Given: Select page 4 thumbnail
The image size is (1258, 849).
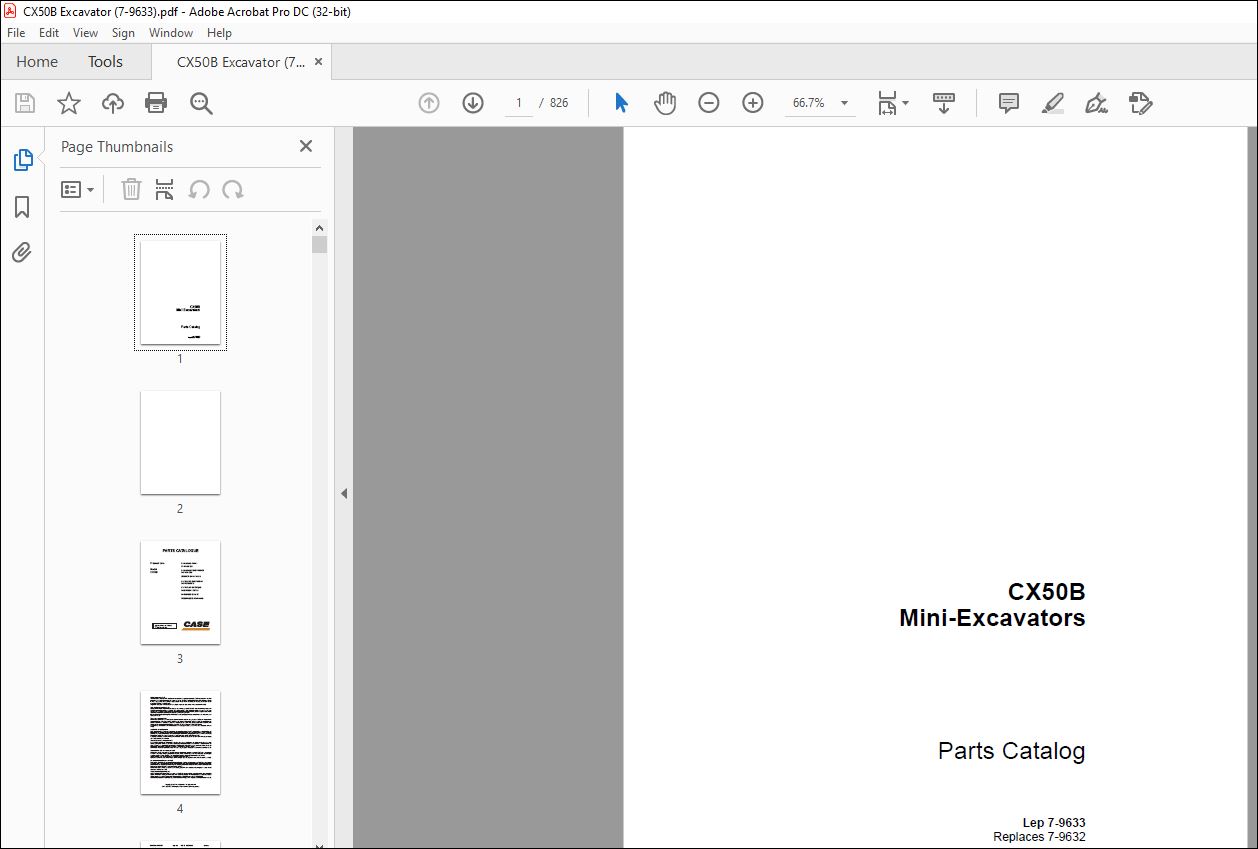Looking at the screenshot, I should point(180,742).
